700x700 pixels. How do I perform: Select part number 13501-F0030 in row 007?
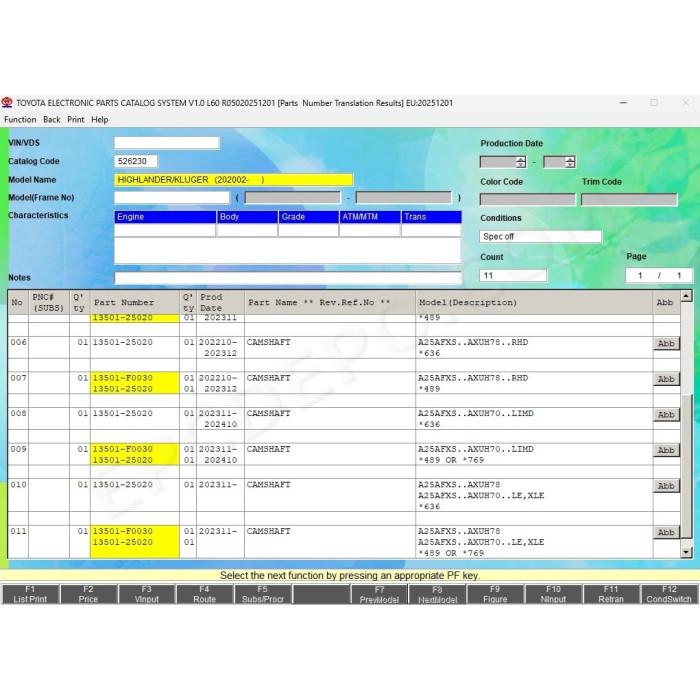(122, 378)
